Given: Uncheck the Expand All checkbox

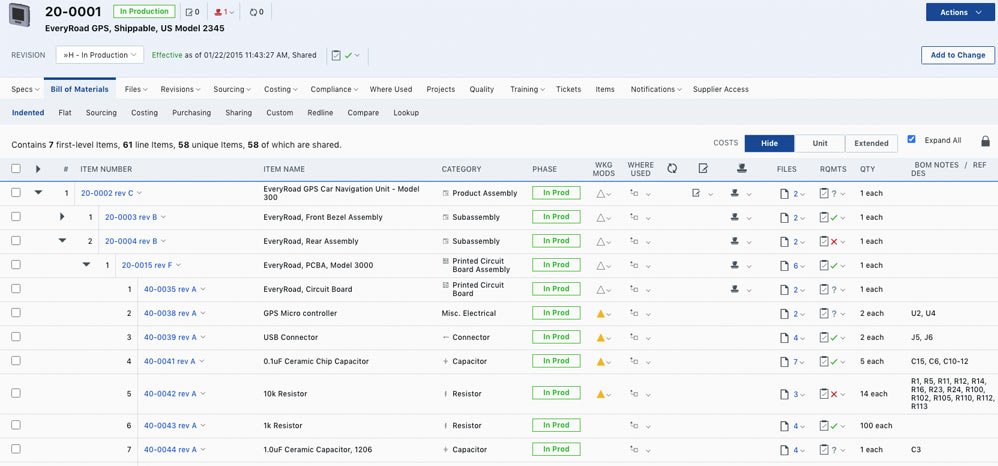Looking at the screenshot, I should point(911,139).
